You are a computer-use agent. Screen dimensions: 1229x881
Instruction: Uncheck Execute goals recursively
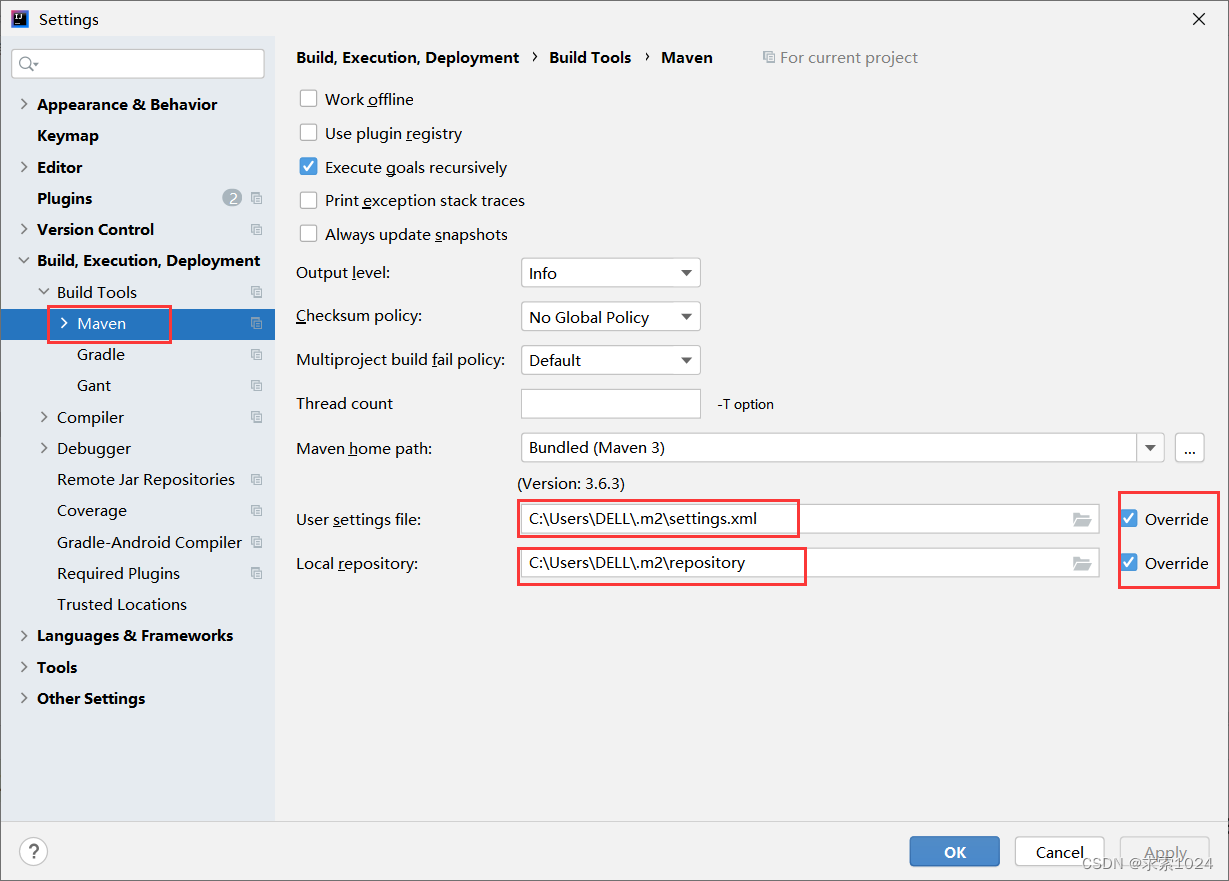(x=308, y=167)
